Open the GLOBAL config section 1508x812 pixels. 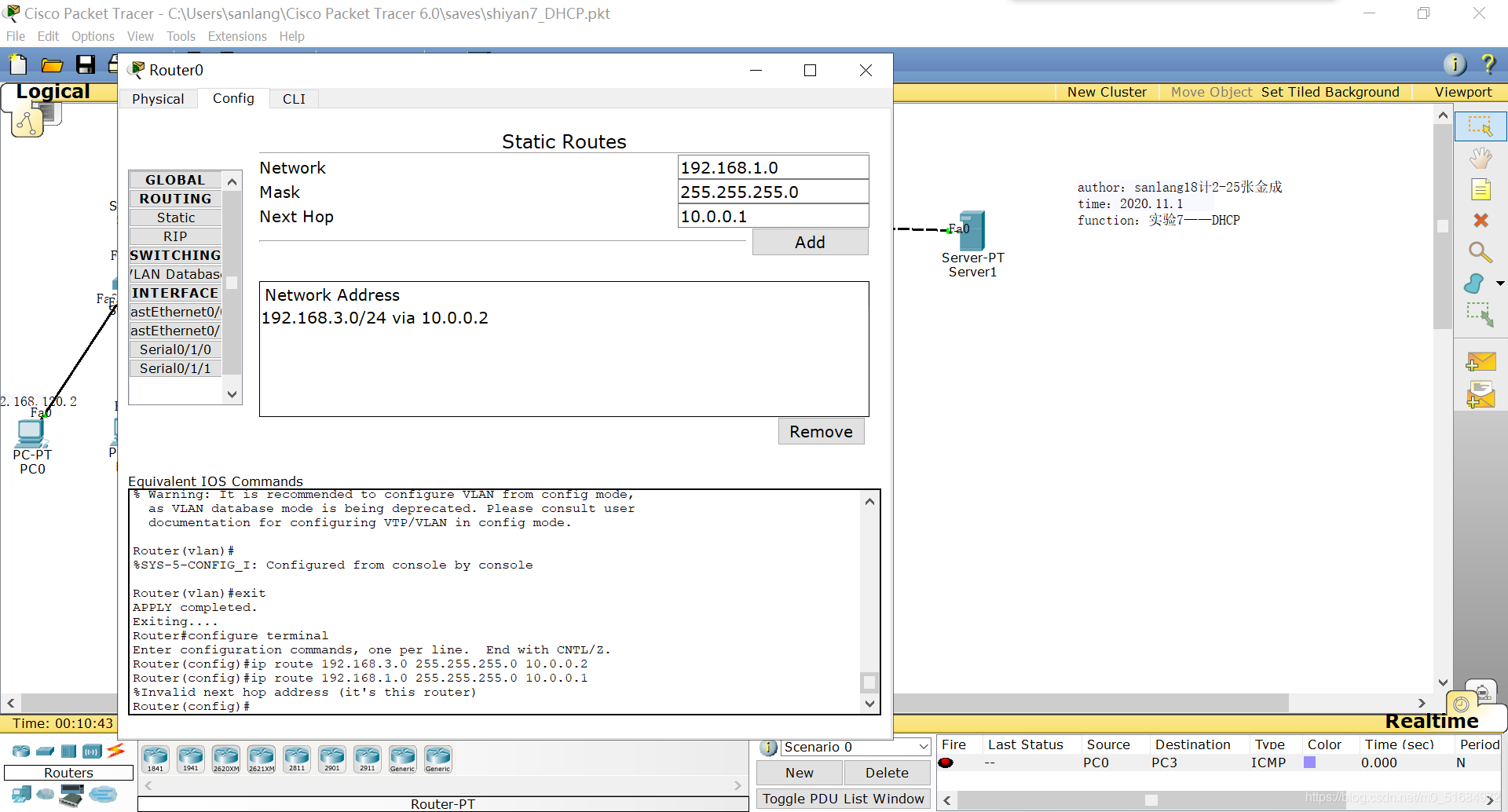(175, 180)
